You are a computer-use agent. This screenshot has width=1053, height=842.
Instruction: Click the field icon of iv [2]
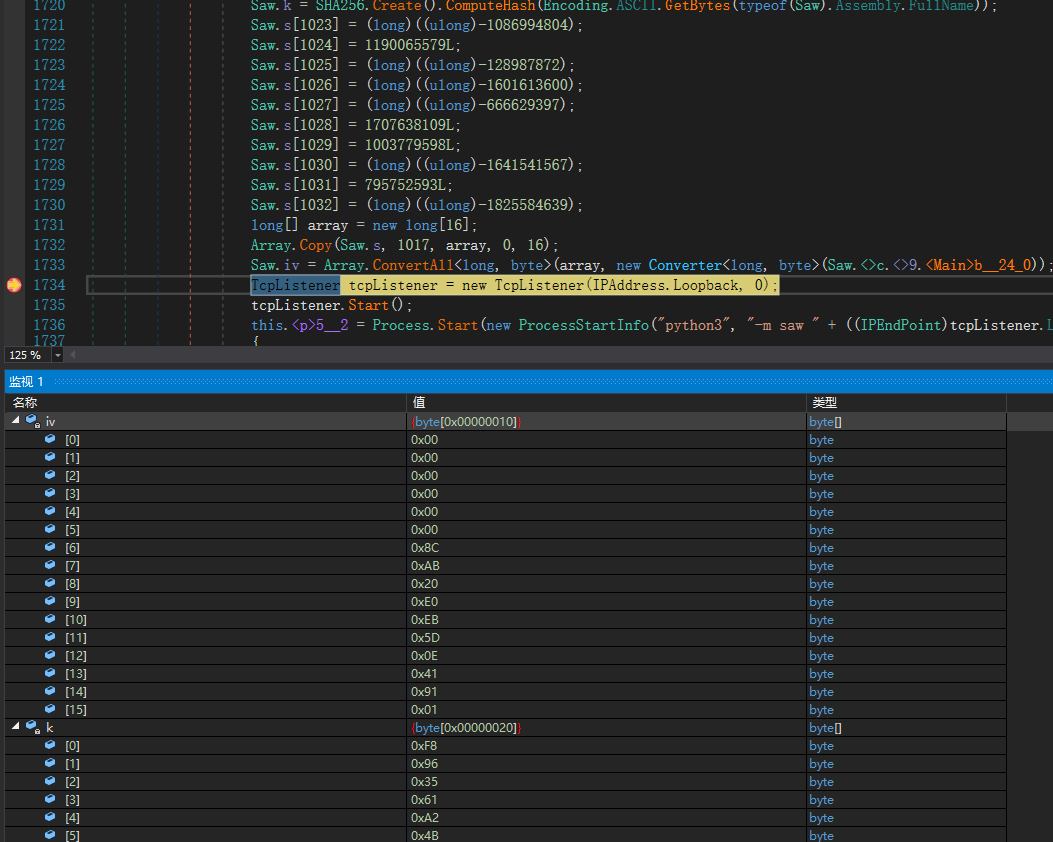[50, 475]
